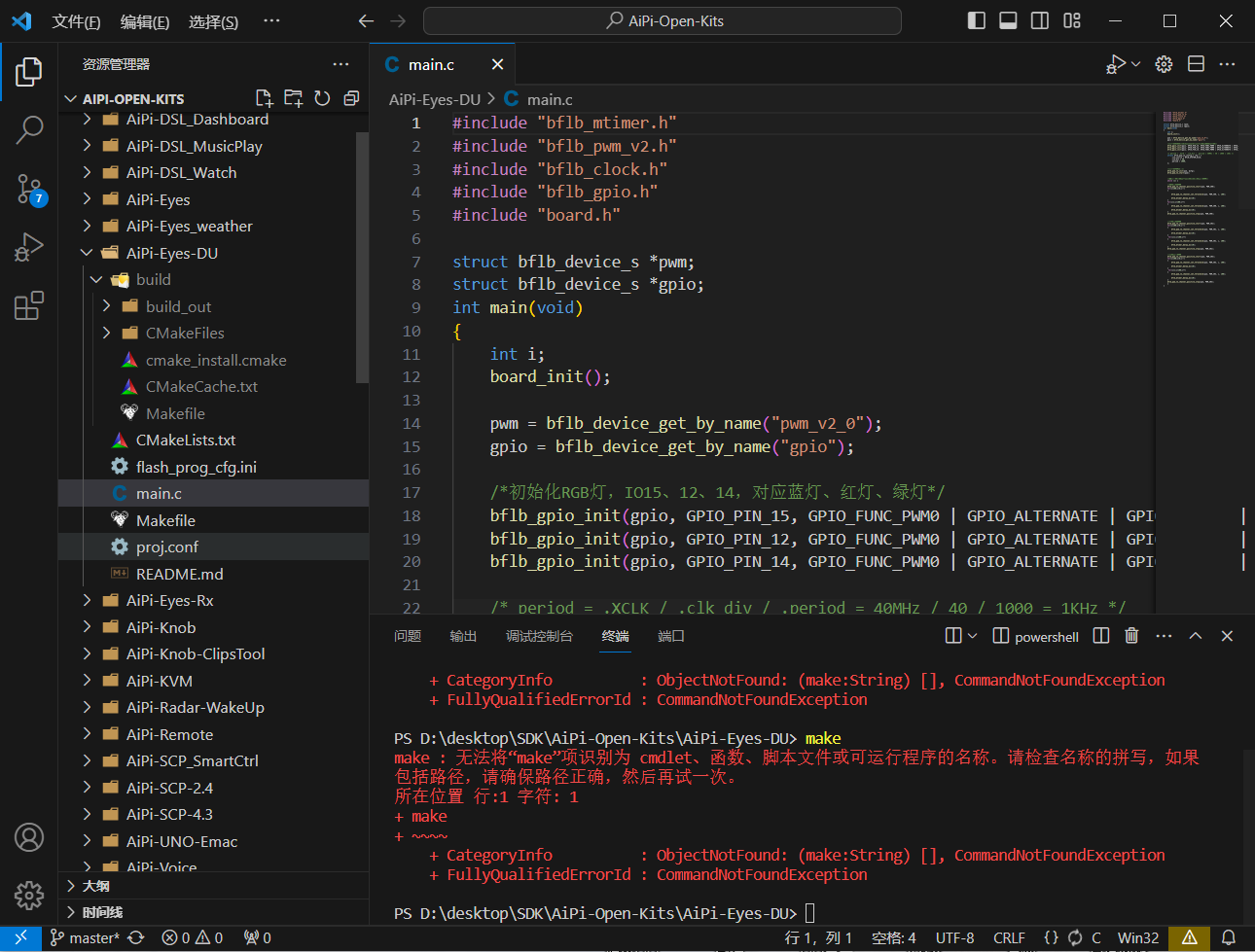Open the Extensions view icon
This screenshot has height=952, width=1255.
pyautogui.click(x=29, y=305)
